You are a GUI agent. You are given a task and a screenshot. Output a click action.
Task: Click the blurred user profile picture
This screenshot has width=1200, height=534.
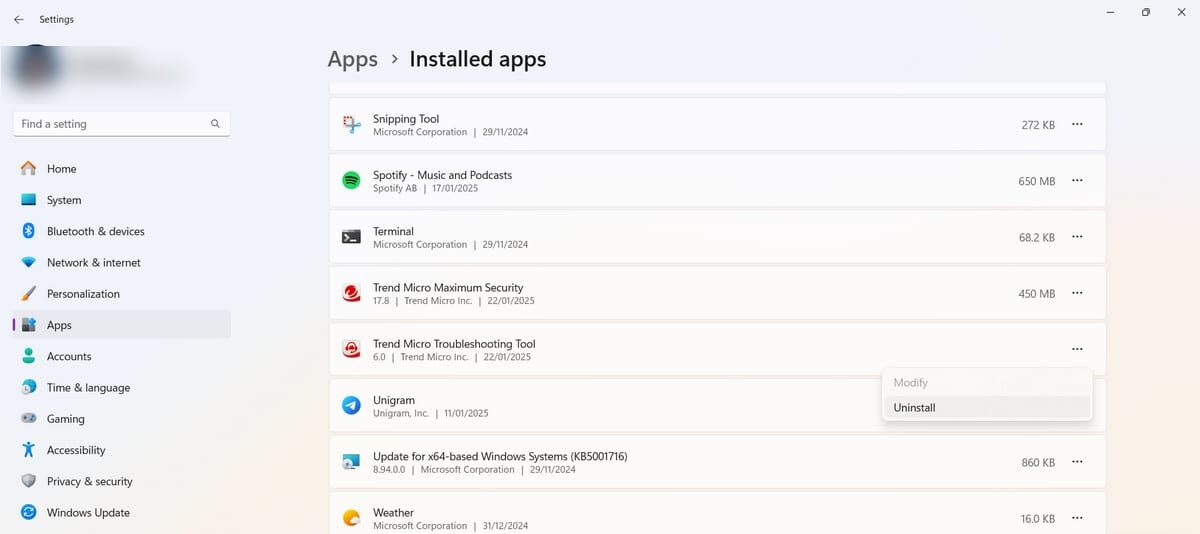tap(35, 70)
